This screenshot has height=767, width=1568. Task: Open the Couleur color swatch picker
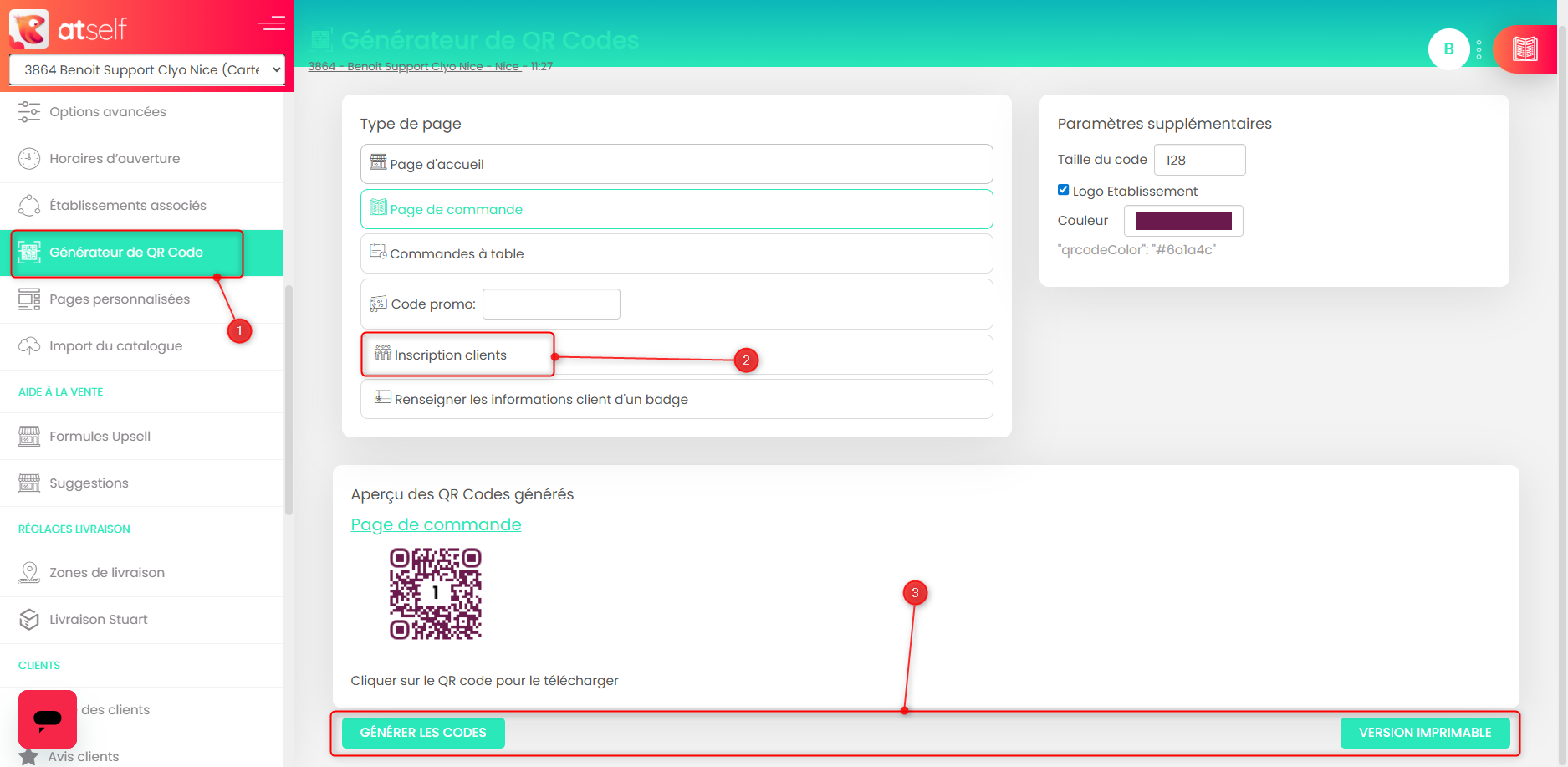point(1182,221)
